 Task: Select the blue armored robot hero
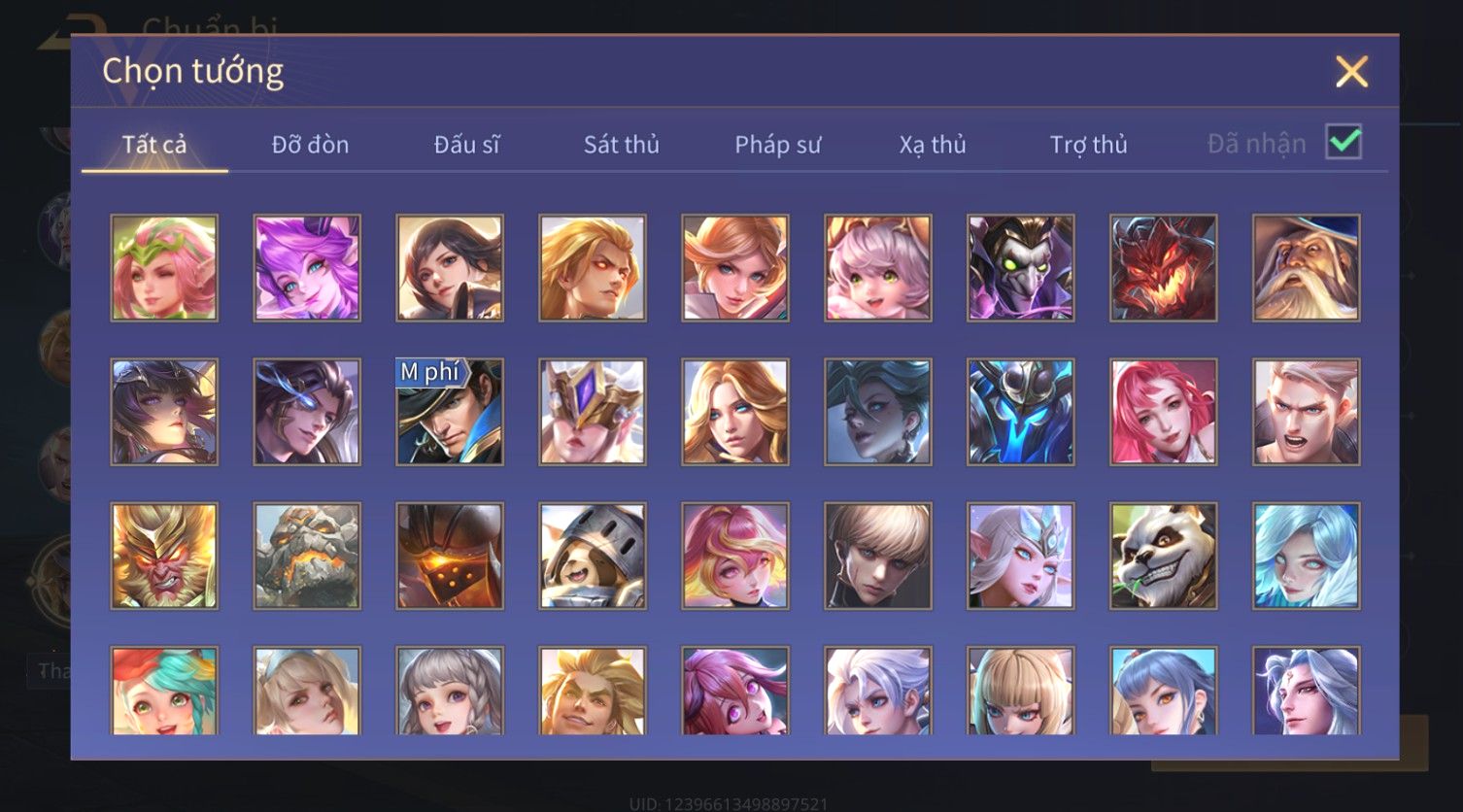click(1020, 412)
